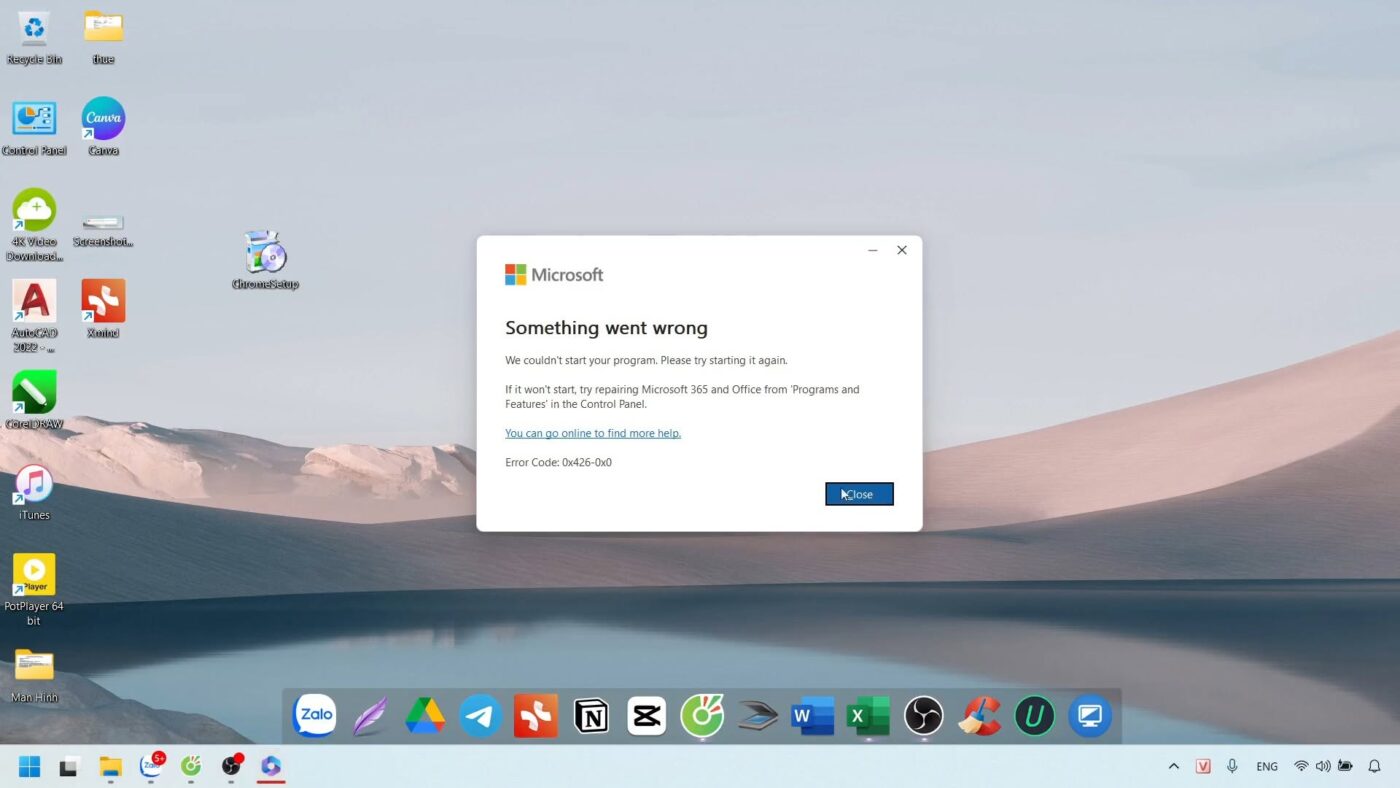The height and width of the screenshot is (788, 1400).
Task: Switch to Coc Coc in the taskbar
Action: click(190, 767)
